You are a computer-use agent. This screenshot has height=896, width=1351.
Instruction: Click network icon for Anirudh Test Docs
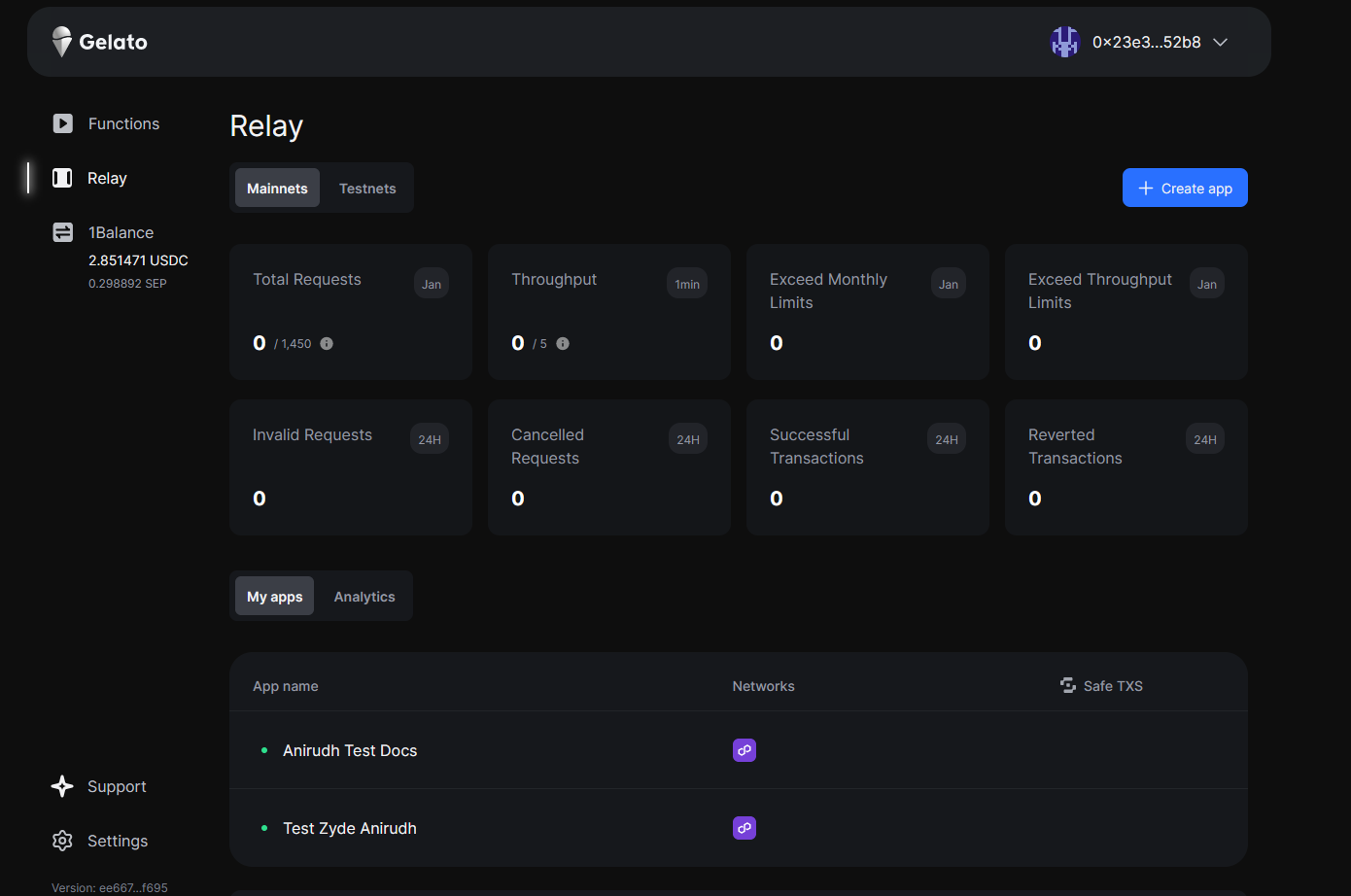[745, 750]
